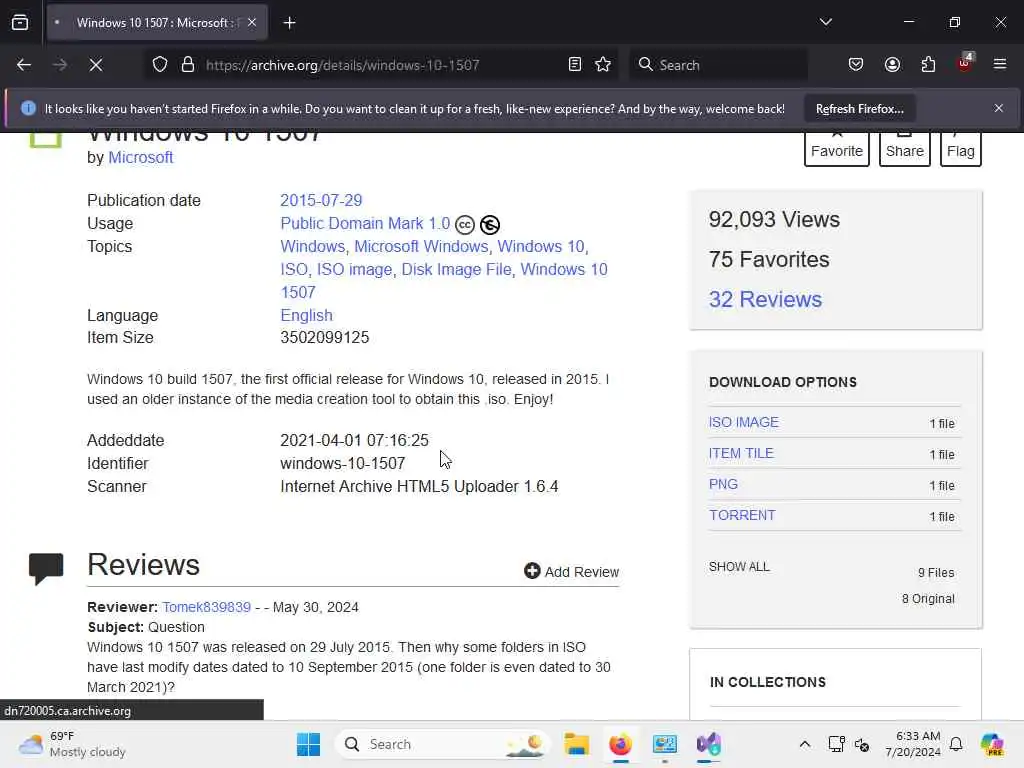Viewport: 1024px width, 768px height.
Task: Click the Creative Commons CC icon
Action: point(464,225)
